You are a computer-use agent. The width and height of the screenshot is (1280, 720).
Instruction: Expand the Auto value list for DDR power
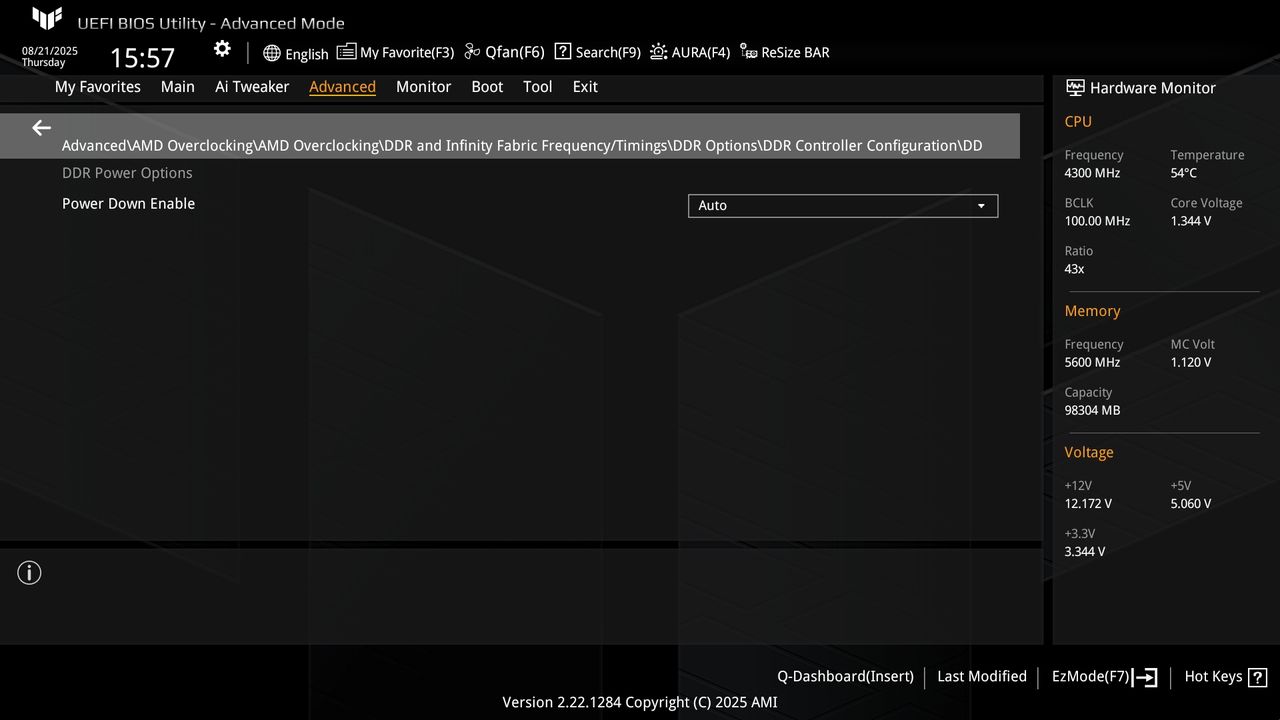pos(981,205)
